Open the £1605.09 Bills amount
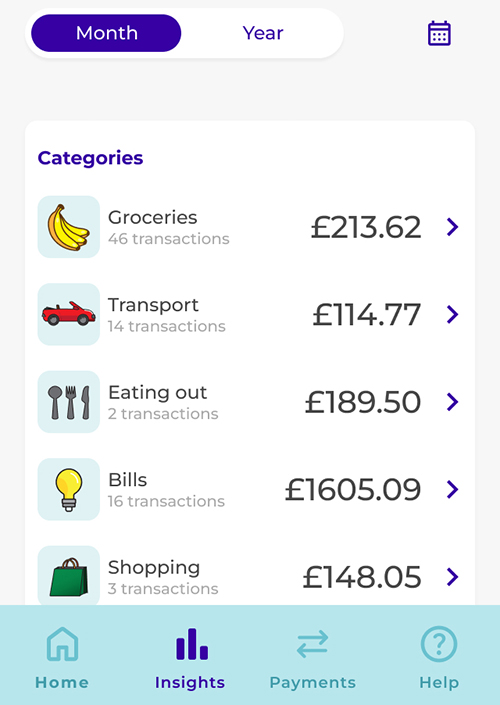The height and width of the screenshot is (705, 500). tap(353, 490)
